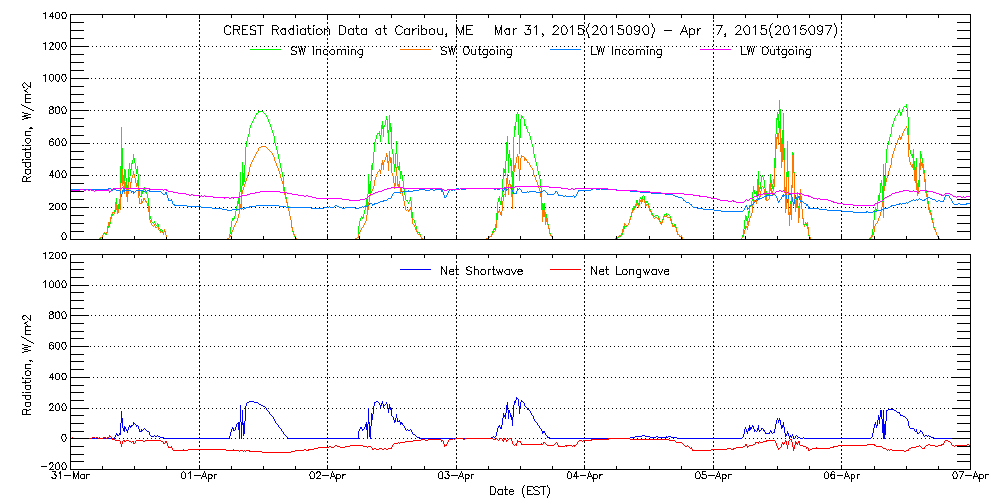
Task: Select the SW Outgoing legend entry
Action: 476,51
